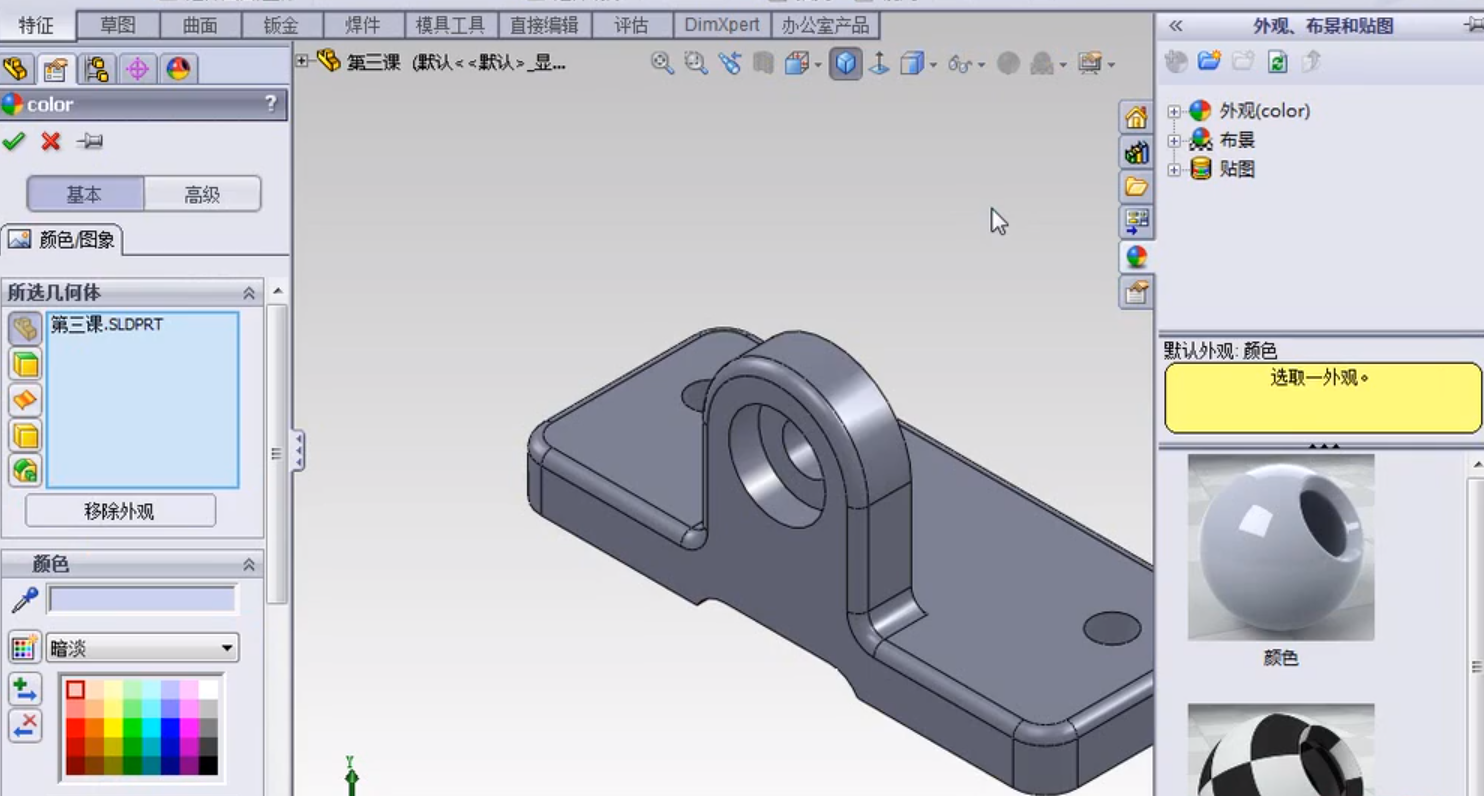Open the 曲面 surfaces tab

click(200, 25)
